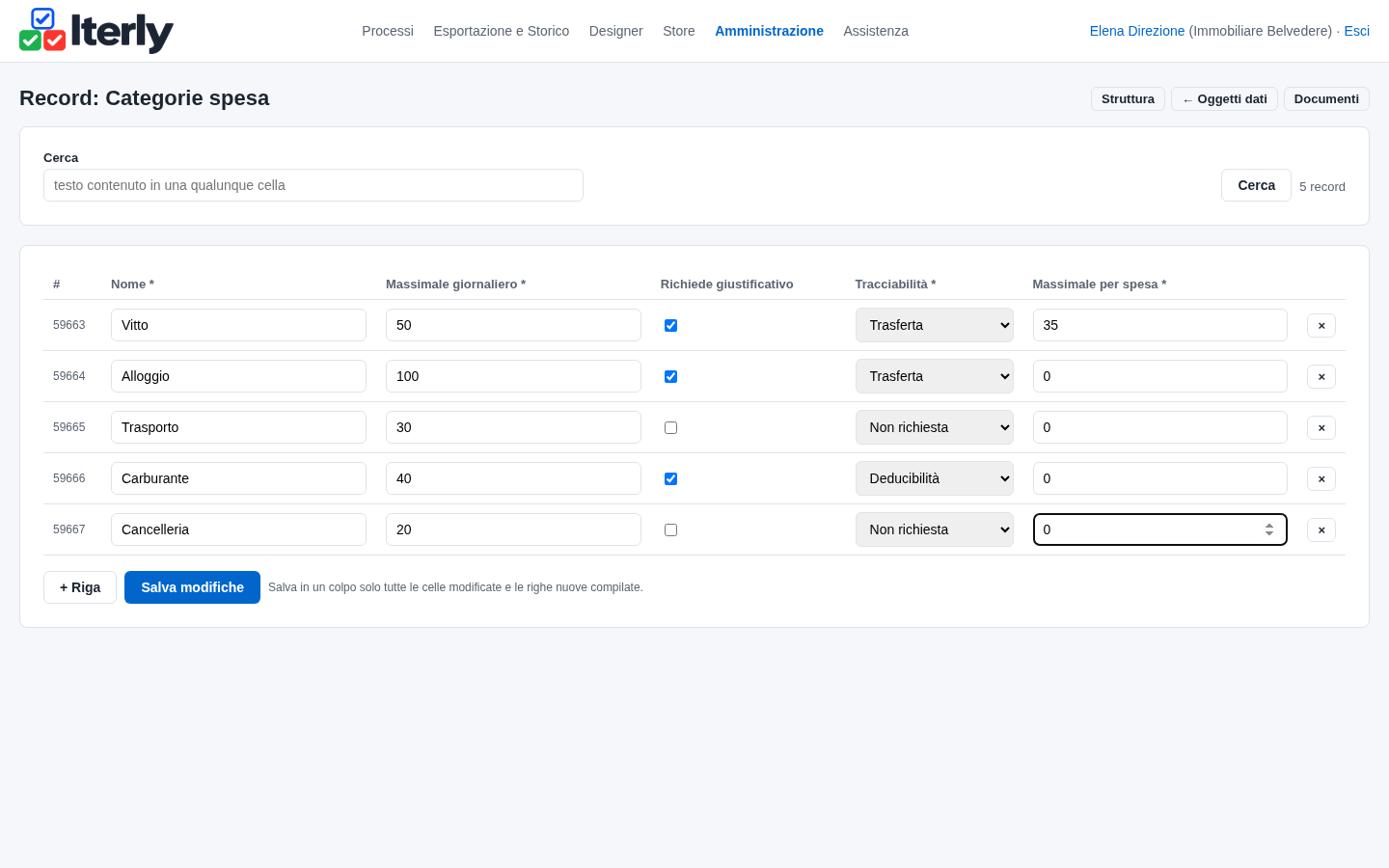
Task: Open Tracciabilità dropdown for Vitto
Action: click(934, 325)
